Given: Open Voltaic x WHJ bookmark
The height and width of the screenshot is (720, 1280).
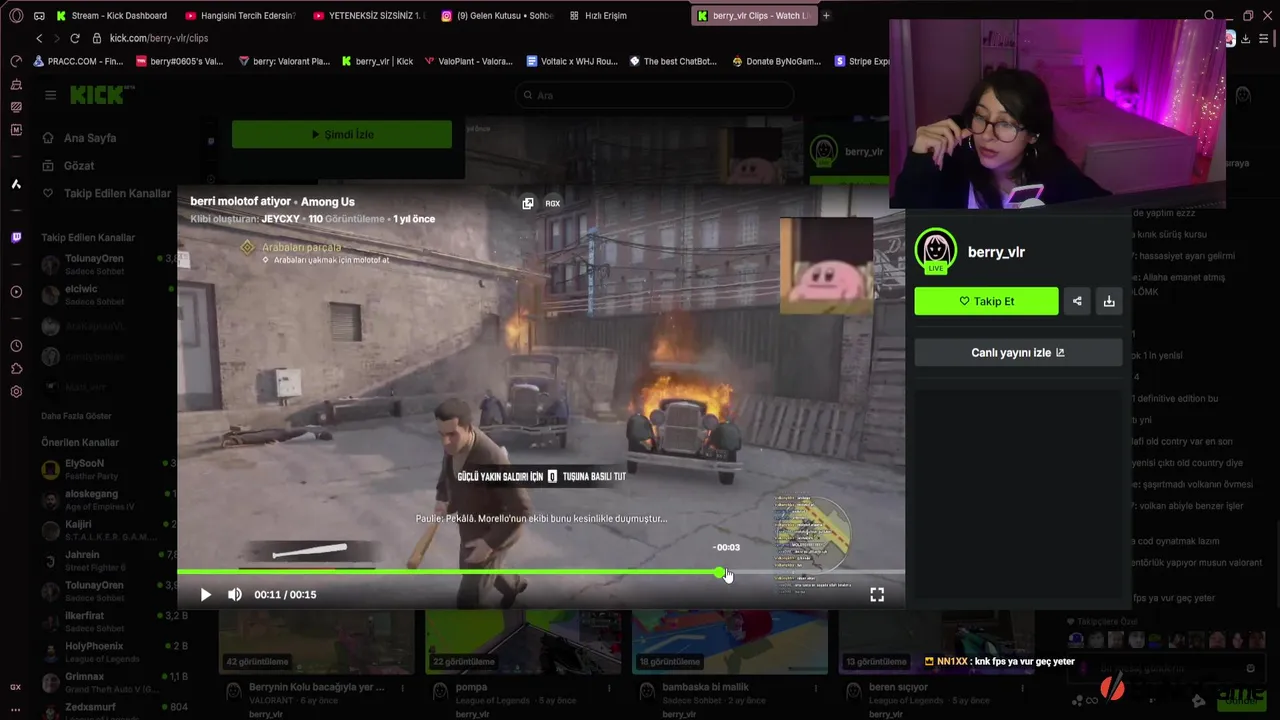Looking at the screenshot, I should coord(572,61).
